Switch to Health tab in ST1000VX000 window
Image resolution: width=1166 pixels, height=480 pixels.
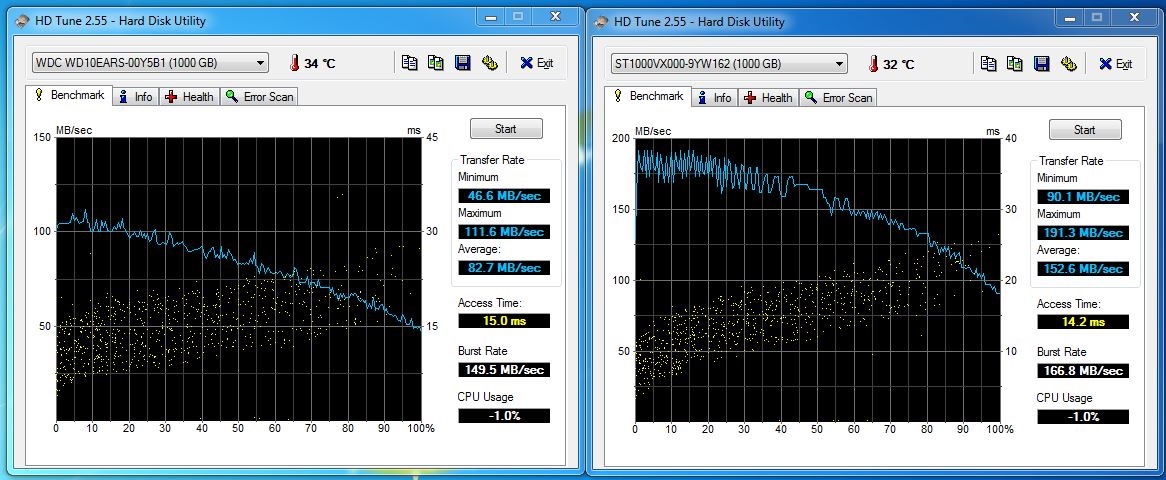pos(767,98)
